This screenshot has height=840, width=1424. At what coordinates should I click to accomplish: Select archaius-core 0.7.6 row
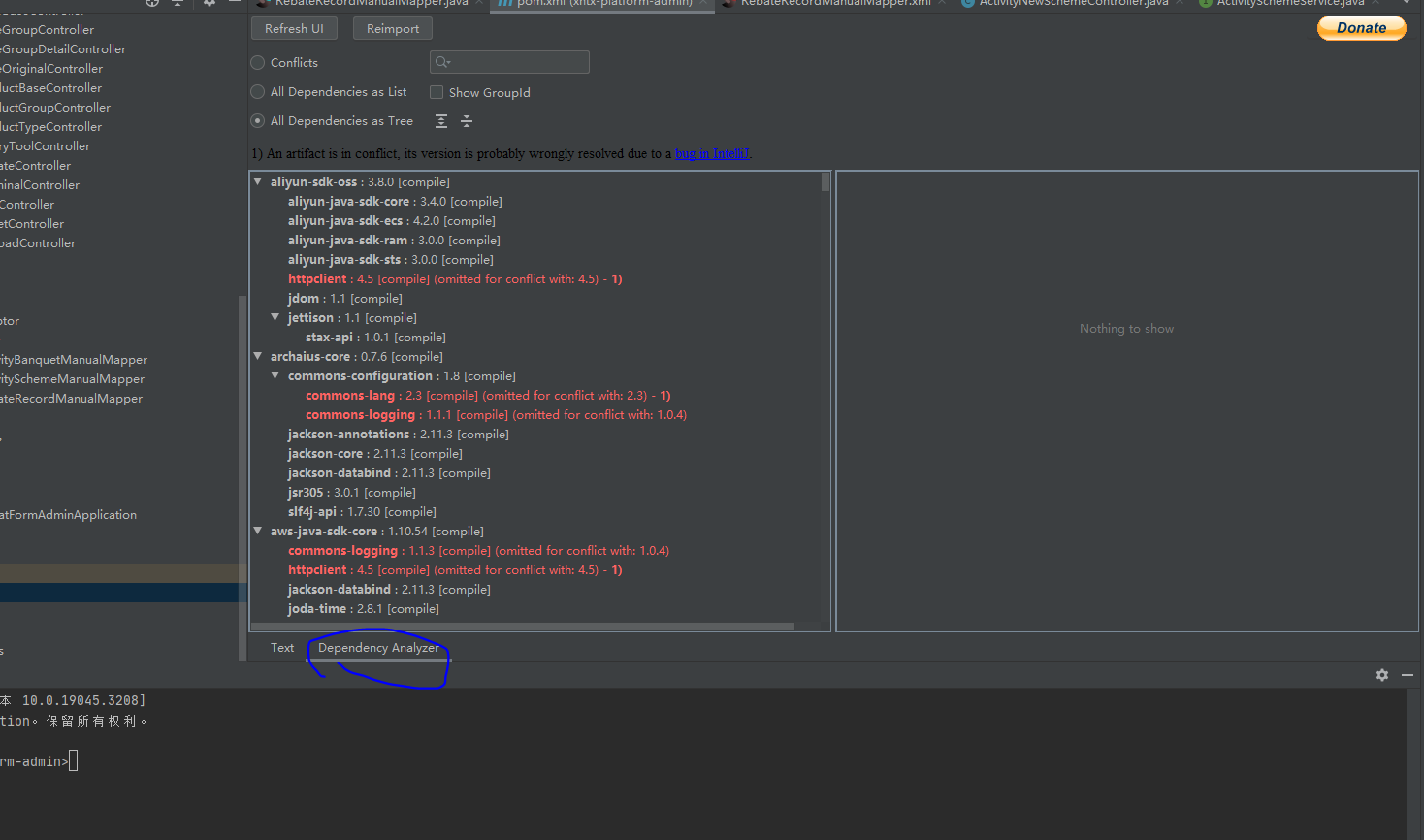pos(356,356)
